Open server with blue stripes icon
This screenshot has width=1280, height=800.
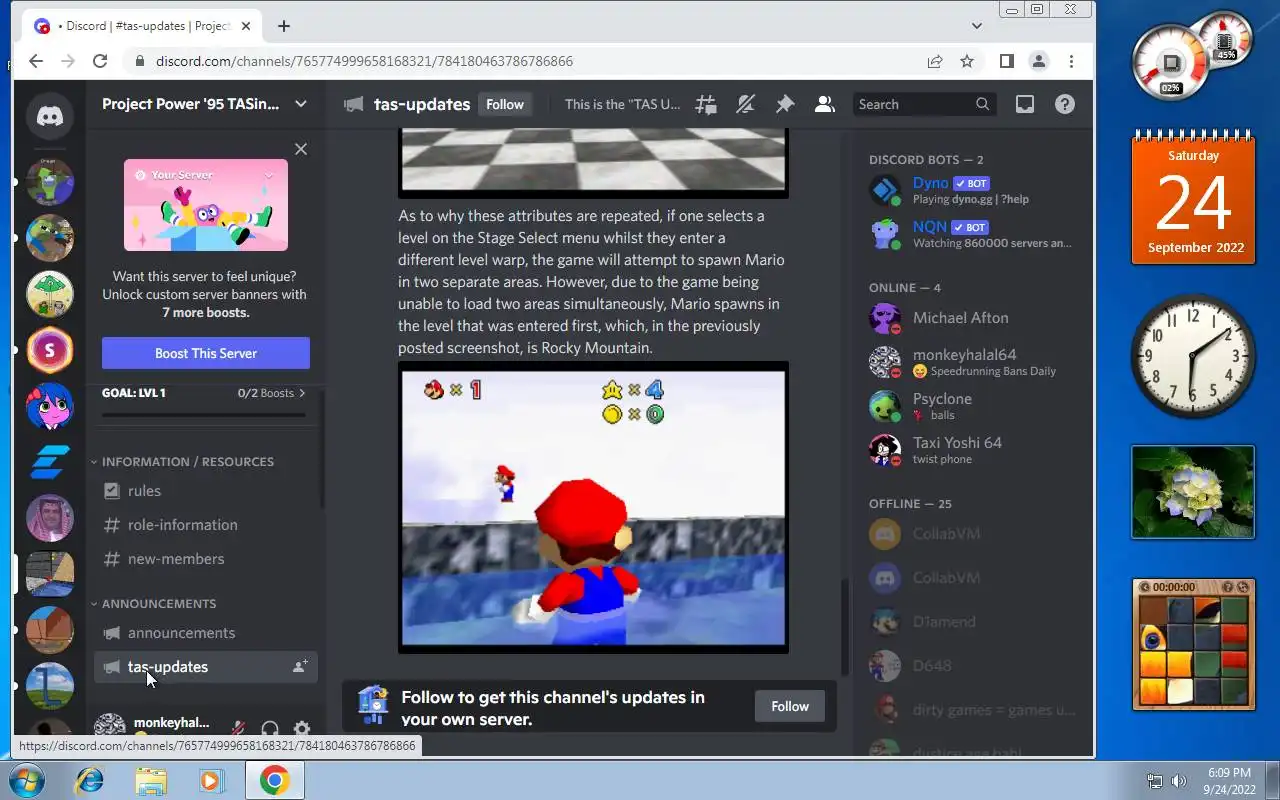pos(49,462)
